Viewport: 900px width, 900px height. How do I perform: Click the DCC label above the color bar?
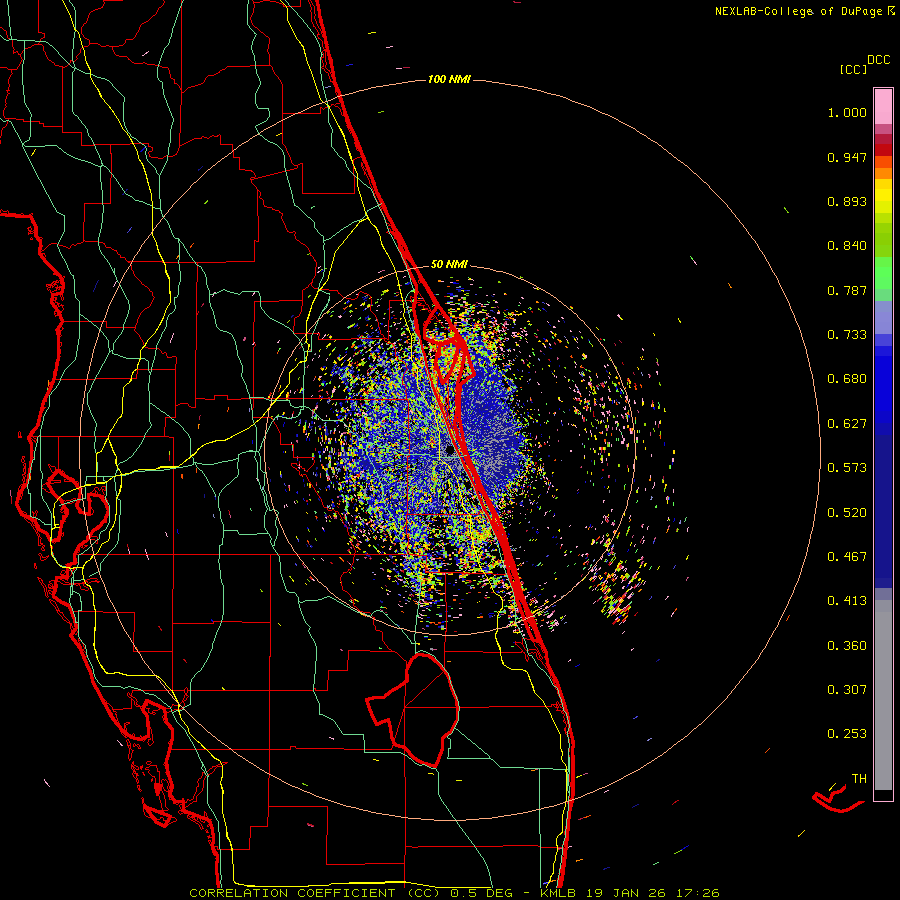tap(879, 60)
